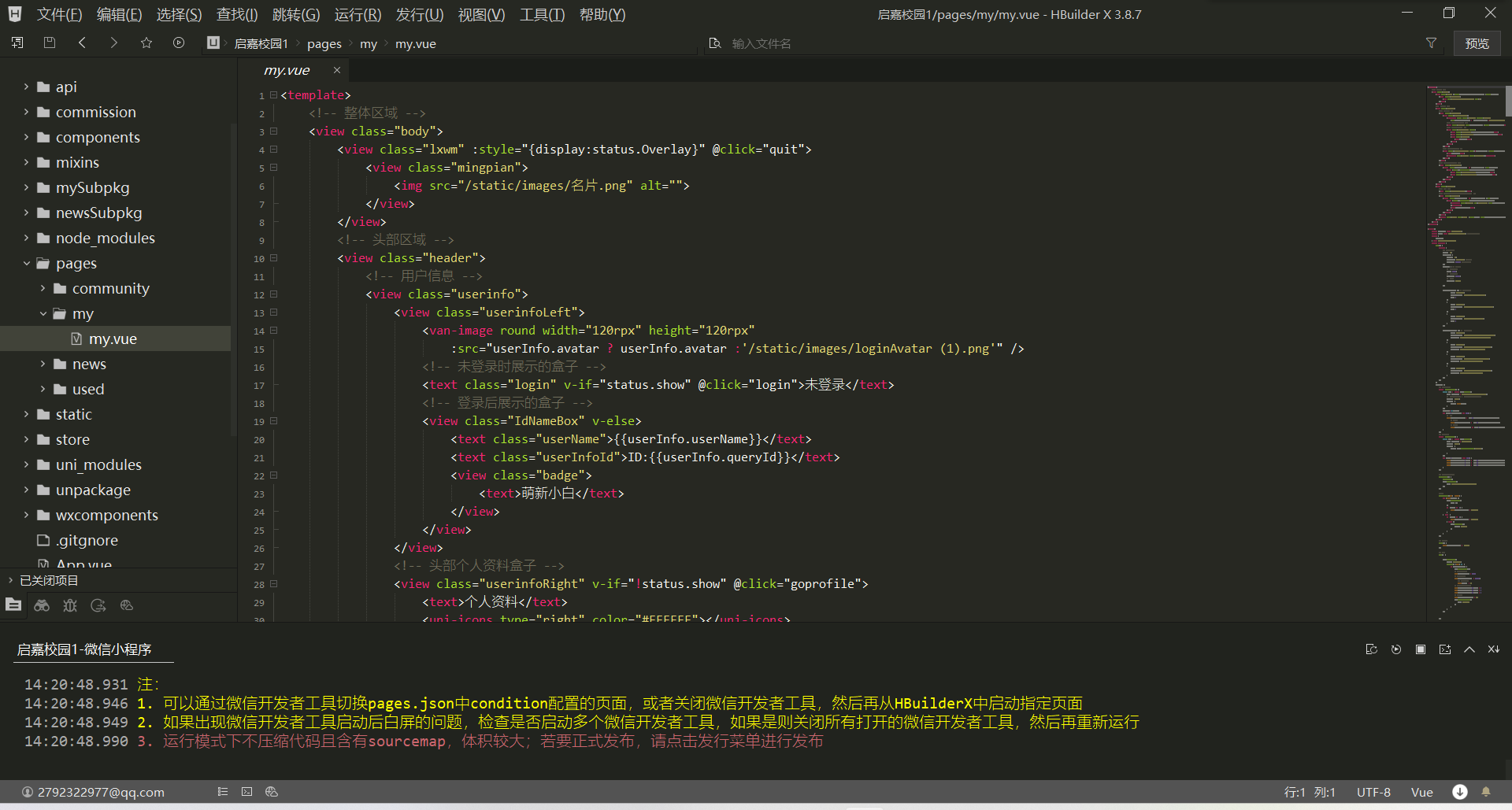Open the project manager folder tab icon

[x=13, y=605]
